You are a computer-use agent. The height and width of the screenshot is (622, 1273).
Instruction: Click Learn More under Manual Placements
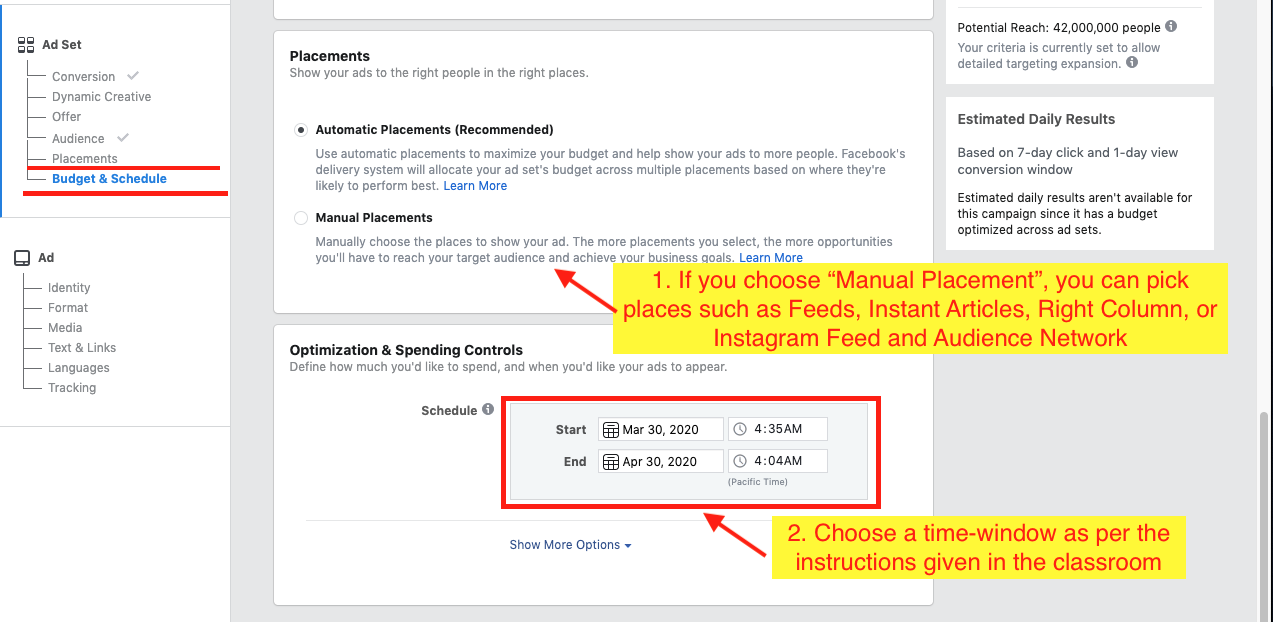coord(771,258)
